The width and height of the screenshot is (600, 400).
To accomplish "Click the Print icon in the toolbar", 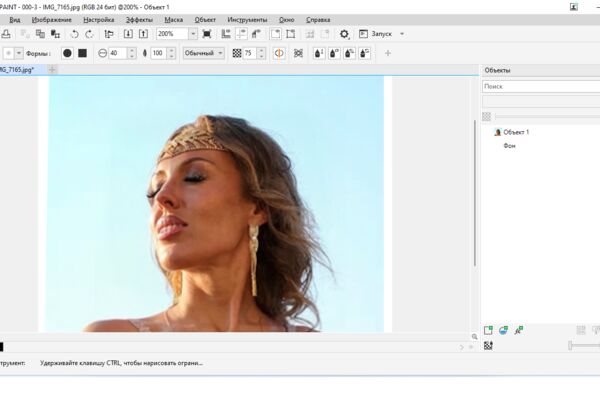I will click(6, 34).
